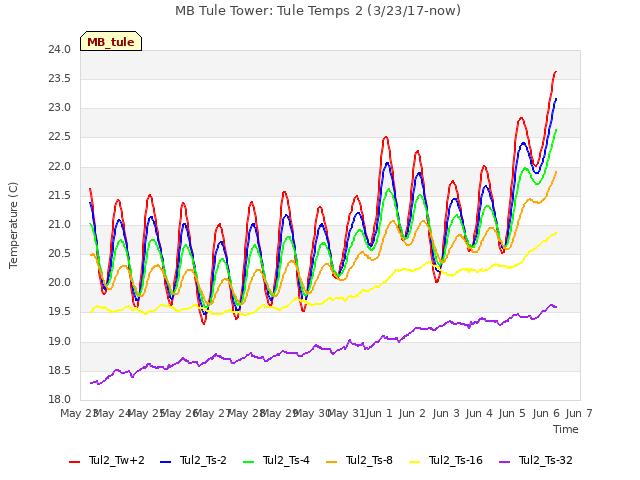Click the 18.0 y-axis tick label
This screenshot has height=480, width=640.
point(60,400)
